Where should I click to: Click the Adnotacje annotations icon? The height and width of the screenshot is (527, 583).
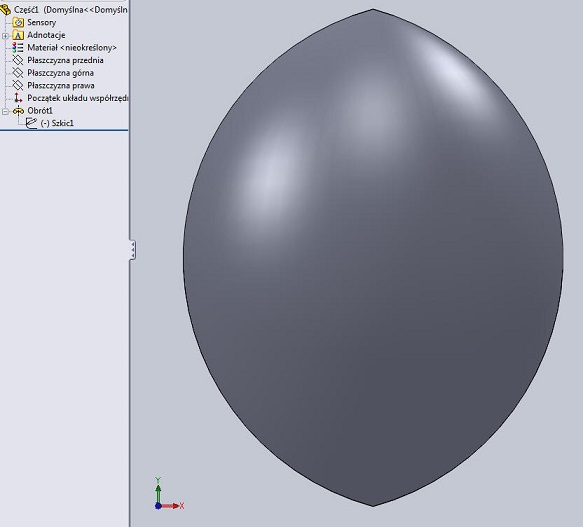[18, 35]
